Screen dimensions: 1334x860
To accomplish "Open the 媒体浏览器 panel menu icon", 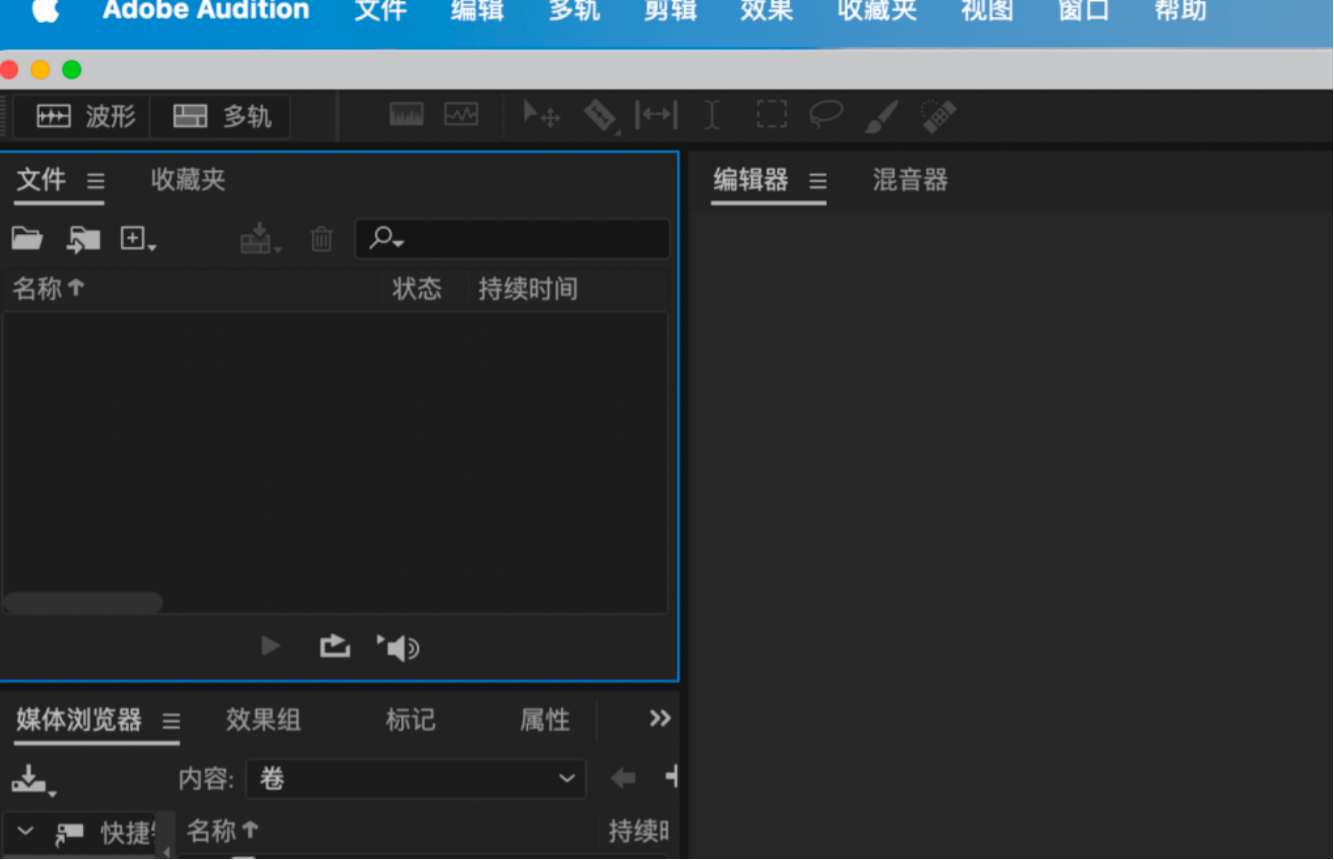I will 171,721.
